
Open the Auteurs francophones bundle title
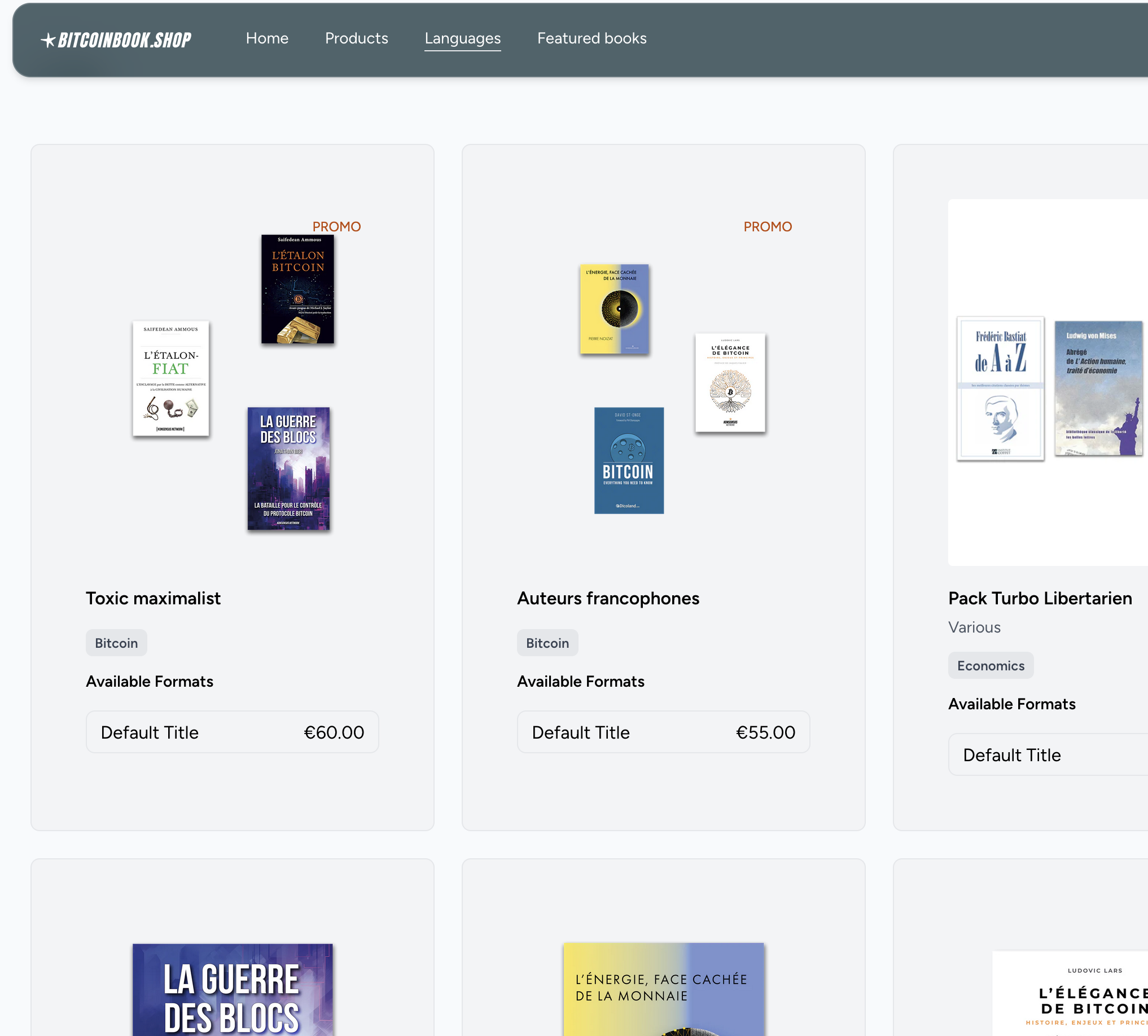[608, 598]
